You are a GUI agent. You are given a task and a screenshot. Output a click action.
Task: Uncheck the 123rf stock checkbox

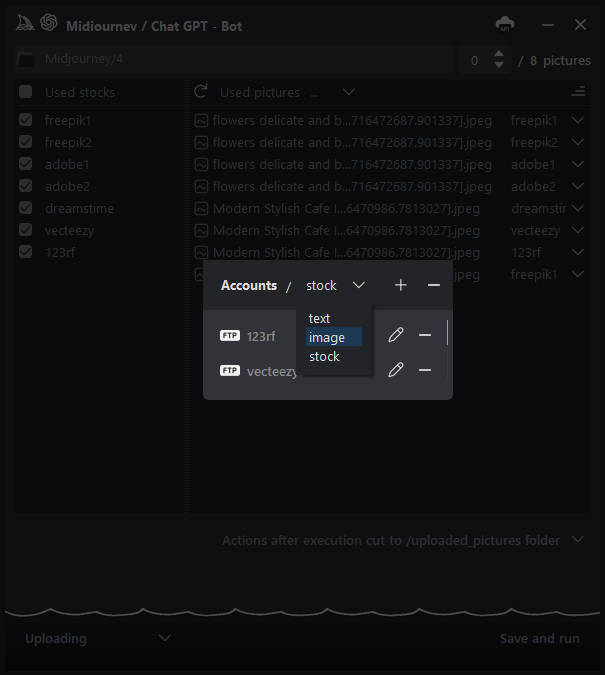[25, 251]
